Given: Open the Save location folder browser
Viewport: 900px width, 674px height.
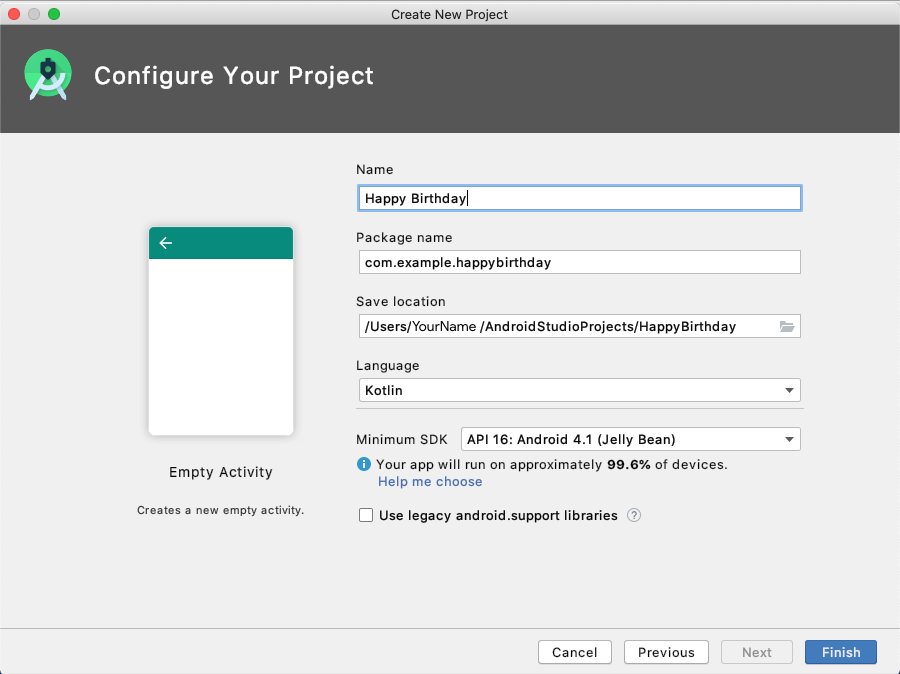Looking at the screenshot, I should pos(786,327).
